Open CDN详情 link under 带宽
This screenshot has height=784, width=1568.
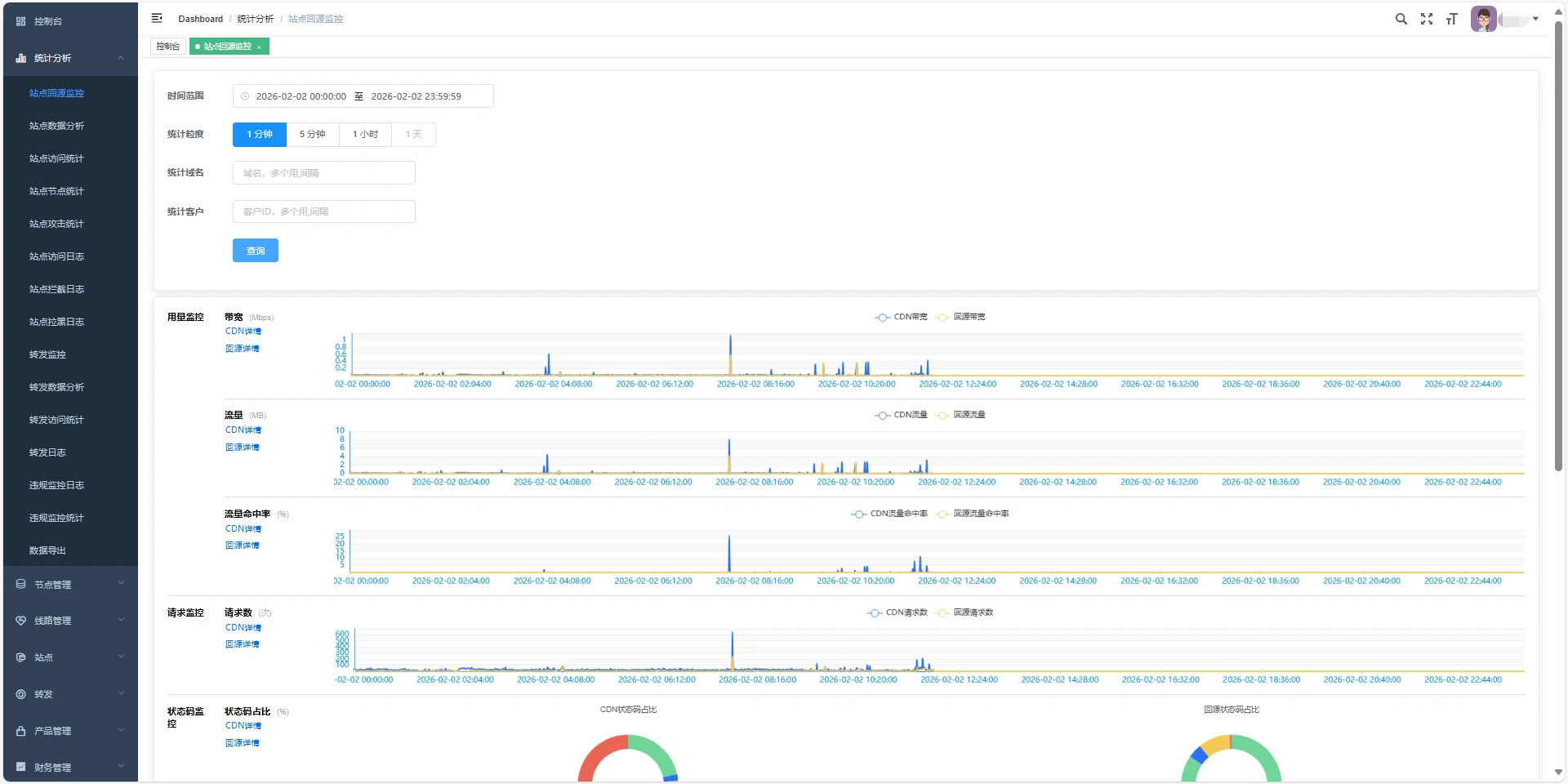point(243,332)
